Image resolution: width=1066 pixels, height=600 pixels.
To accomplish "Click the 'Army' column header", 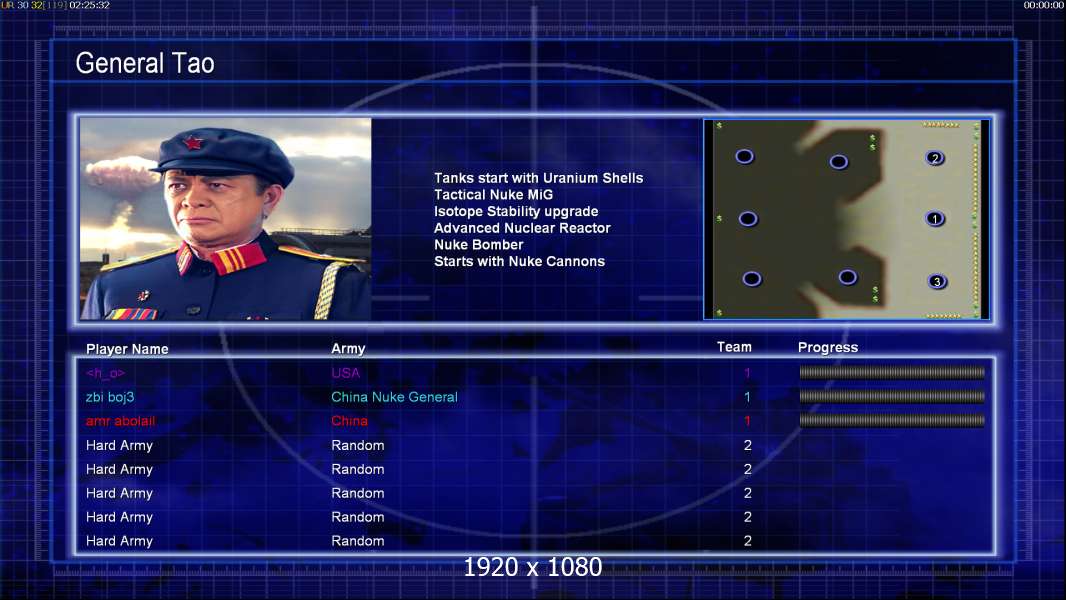I will 348,349.
